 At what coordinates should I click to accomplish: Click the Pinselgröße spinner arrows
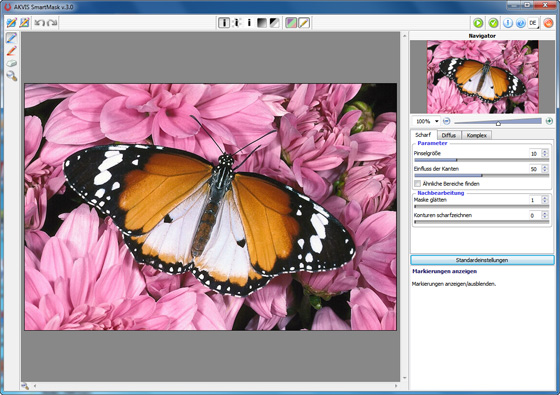tap(545, 154)
